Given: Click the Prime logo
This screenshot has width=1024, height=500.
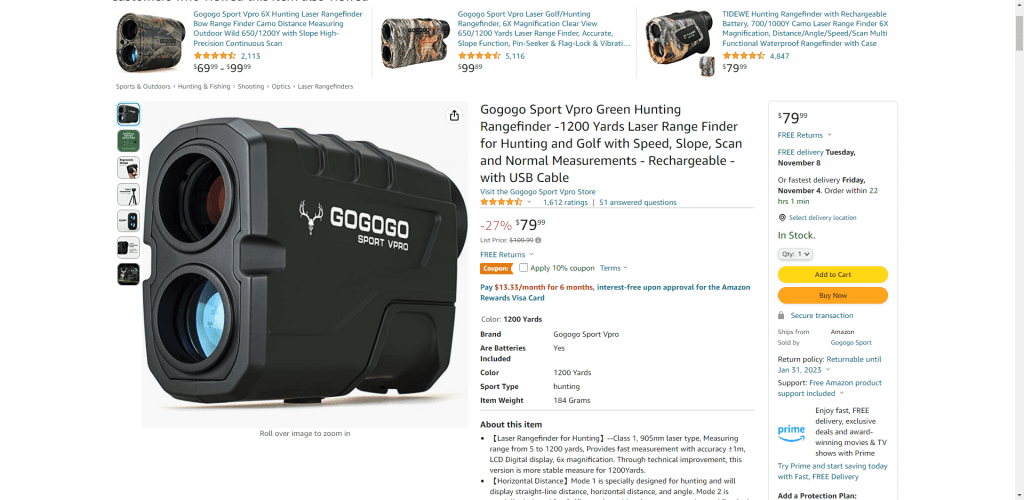Looking at the screenshot, I should (x=791, y=432).
